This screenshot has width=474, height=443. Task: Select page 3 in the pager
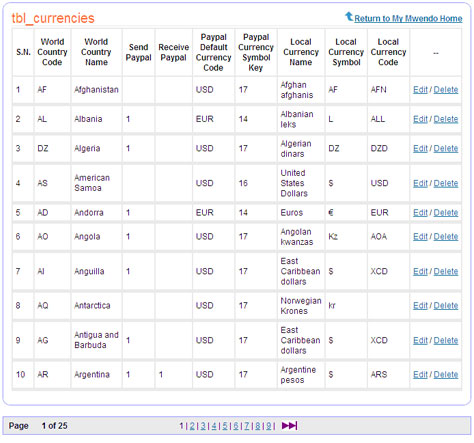click(203, 426)
